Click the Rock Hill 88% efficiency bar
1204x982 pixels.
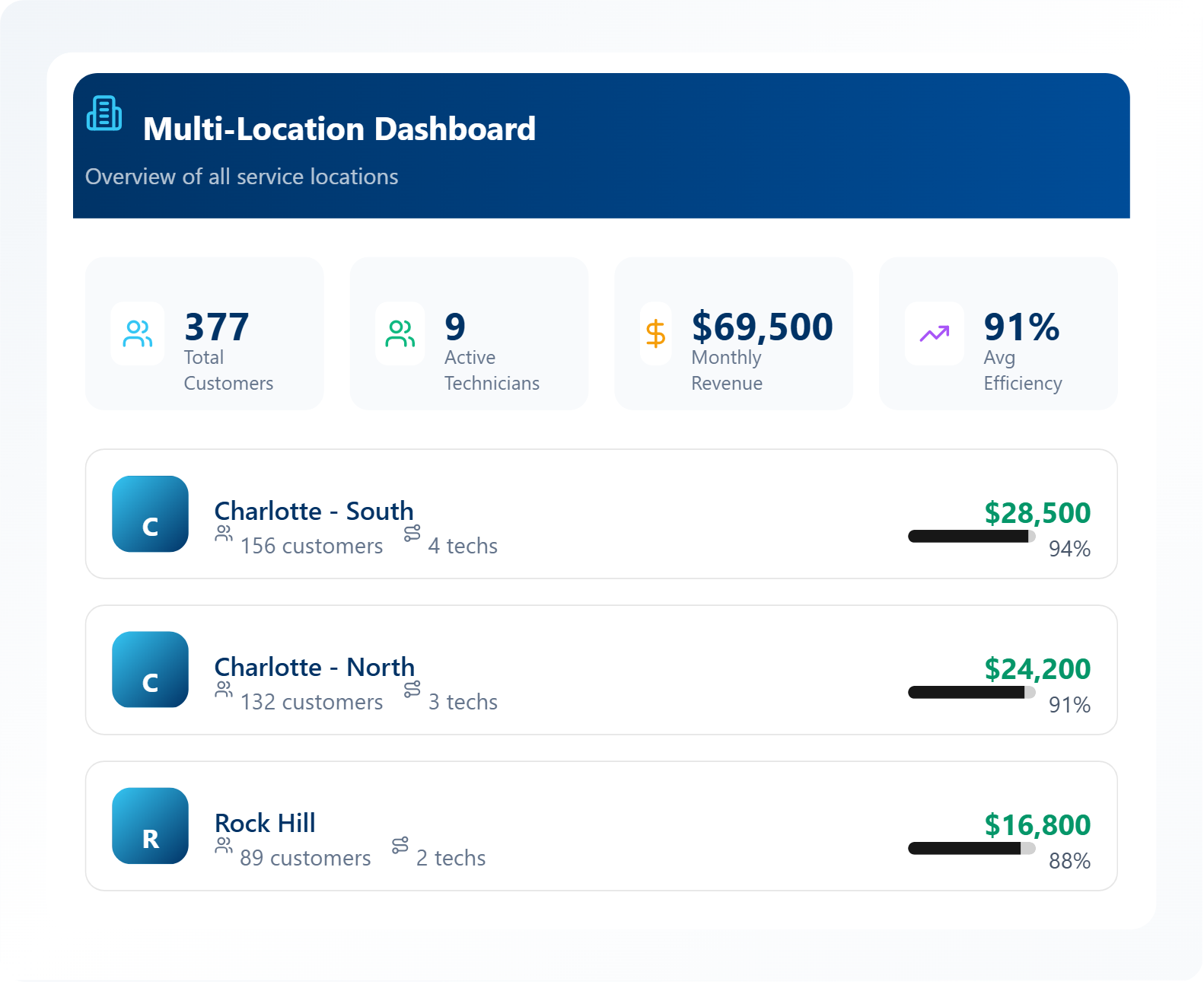pyautogui.click(x=971, y=849)
